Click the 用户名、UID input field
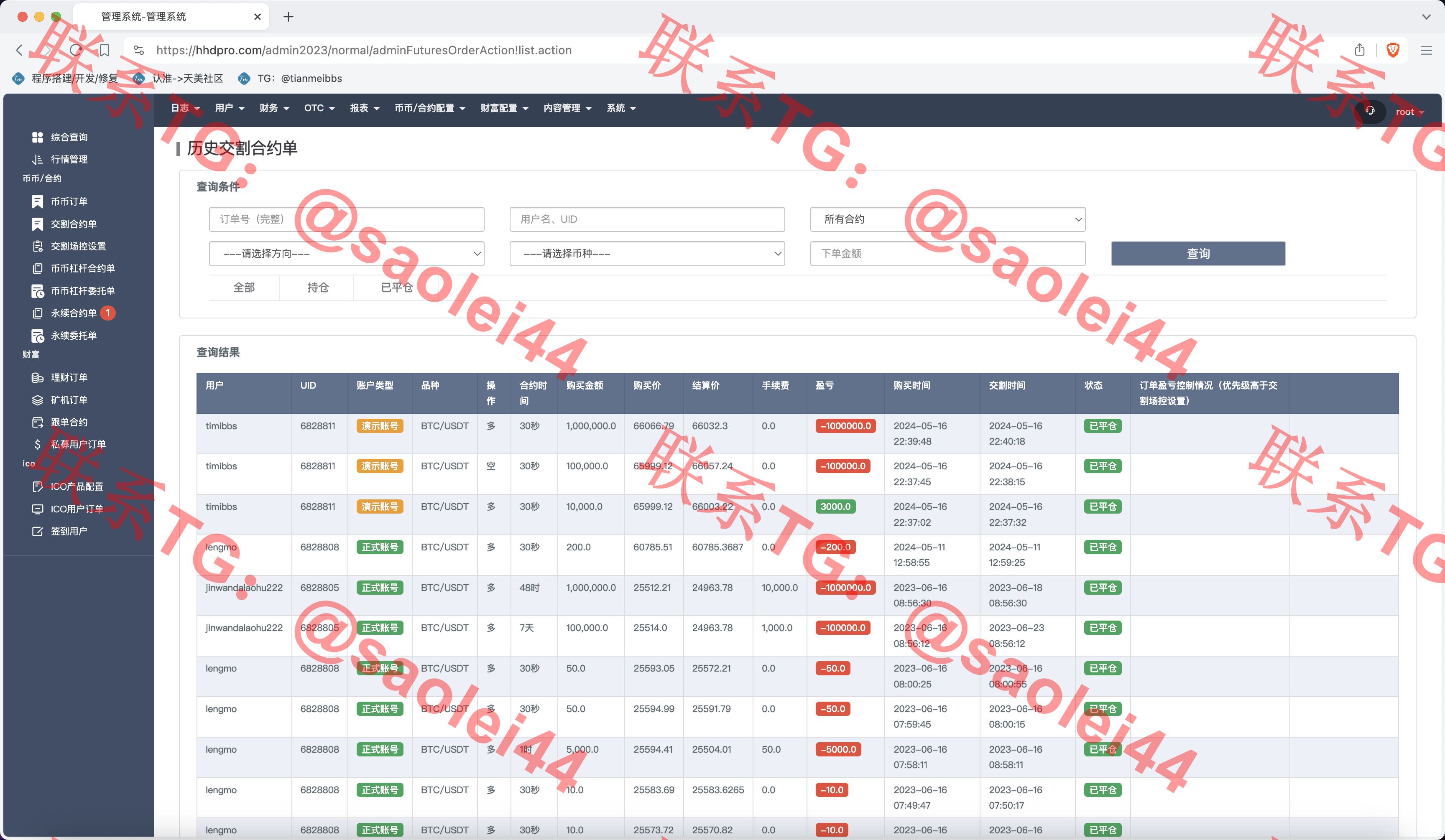Screen dimensions: 1445x840 647,219
